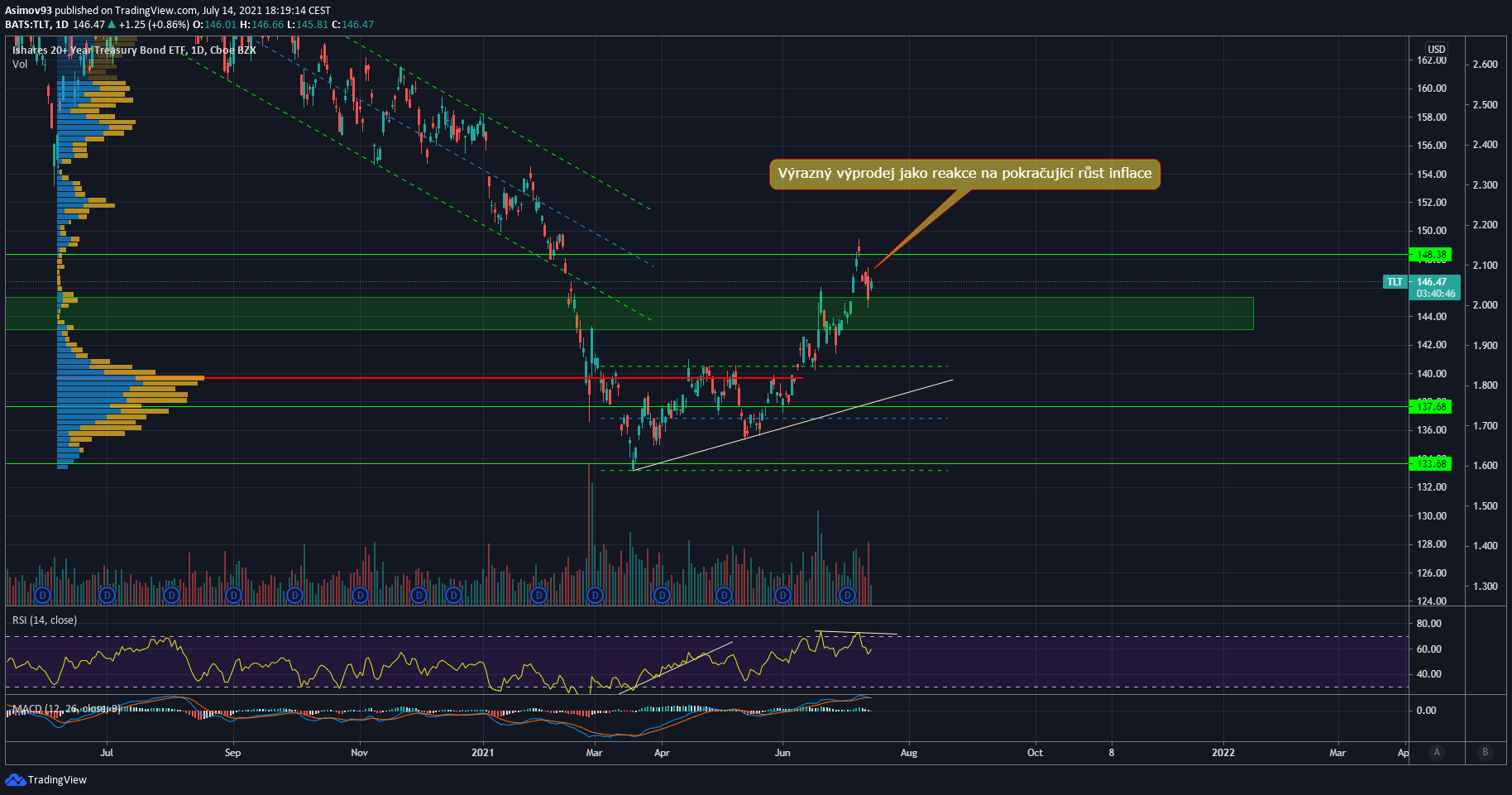Select the Ishares 20+ Year Treasury Bond ETF title

pyautogui.click(x=134, y=50)
